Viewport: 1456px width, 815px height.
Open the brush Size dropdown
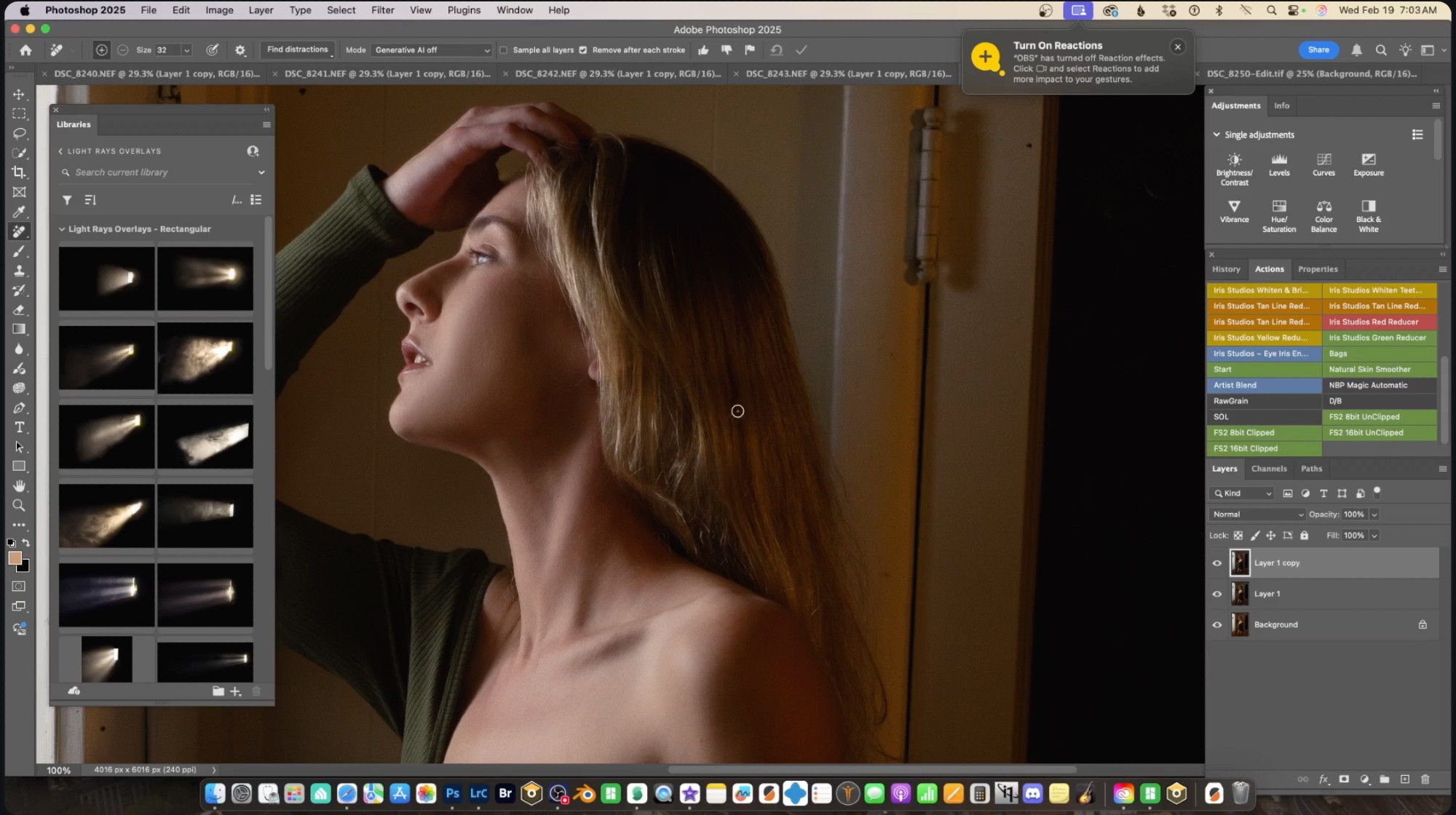pyautogui.click(x=186, y=50)
